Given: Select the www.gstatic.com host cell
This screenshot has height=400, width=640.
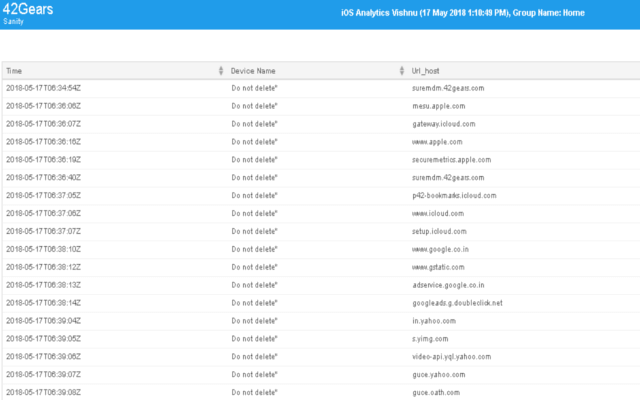Looking at the screenshot, I should (x=438, y=267).
